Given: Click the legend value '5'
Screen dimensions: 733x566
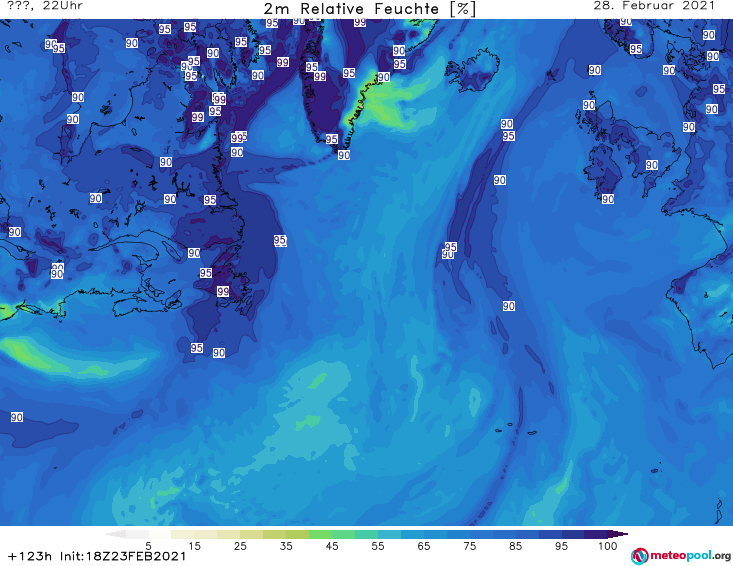Looking at the screenshot, I should (x=148, y=546).
